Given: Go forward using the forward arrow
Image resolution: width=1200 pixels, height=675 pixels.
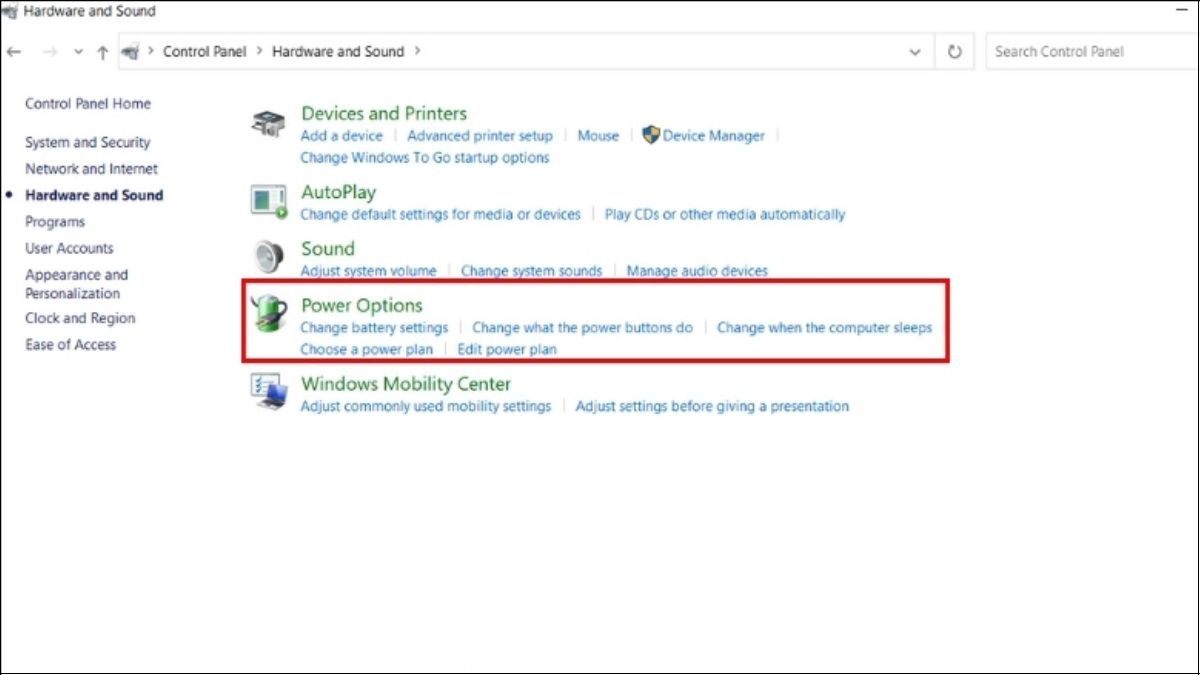Looking at the screenshot, I should pyautogui.click(x=48, y=52).
